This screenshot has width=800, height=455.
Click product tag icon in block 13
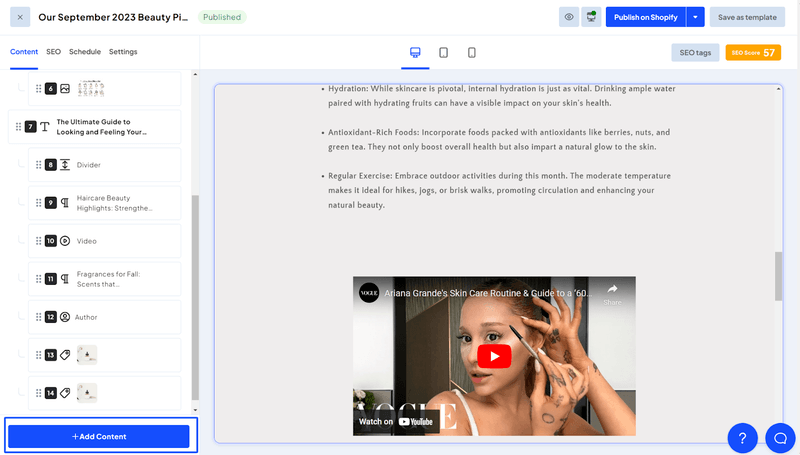(65, 355)
